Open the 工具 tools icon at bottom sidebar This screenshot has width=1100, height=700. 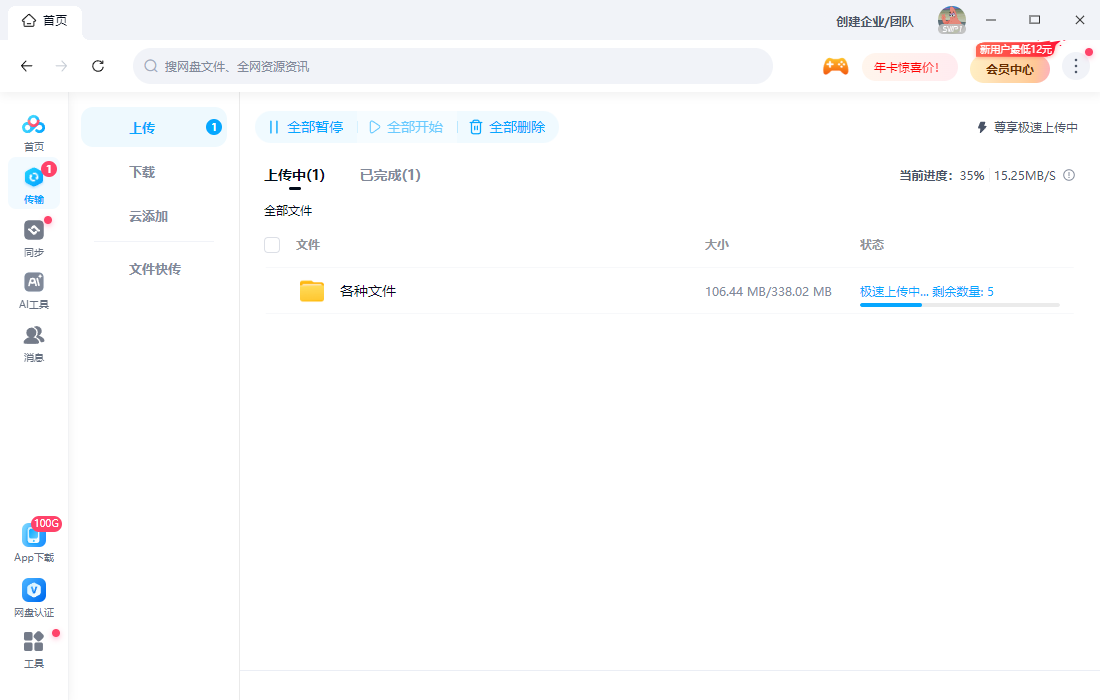(x=33, y=643)
